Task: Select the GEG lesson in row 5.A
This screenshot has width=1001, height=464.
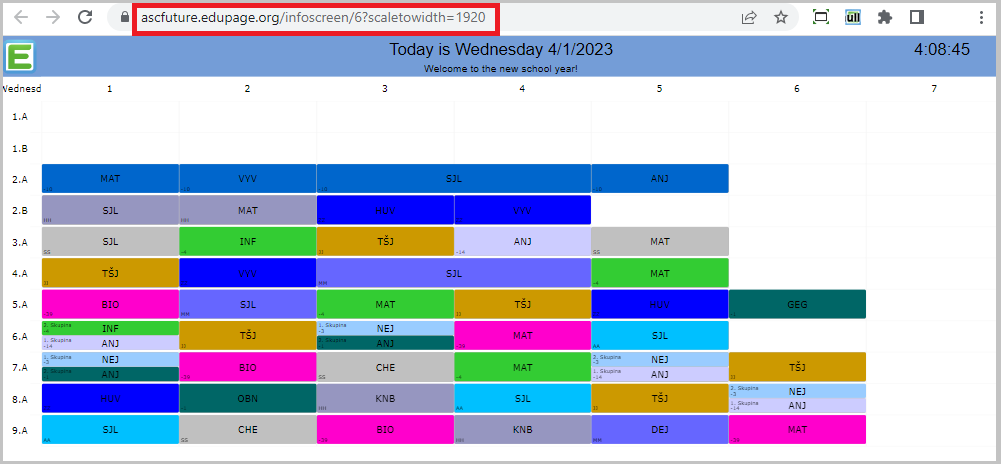Action: [797, 304]
